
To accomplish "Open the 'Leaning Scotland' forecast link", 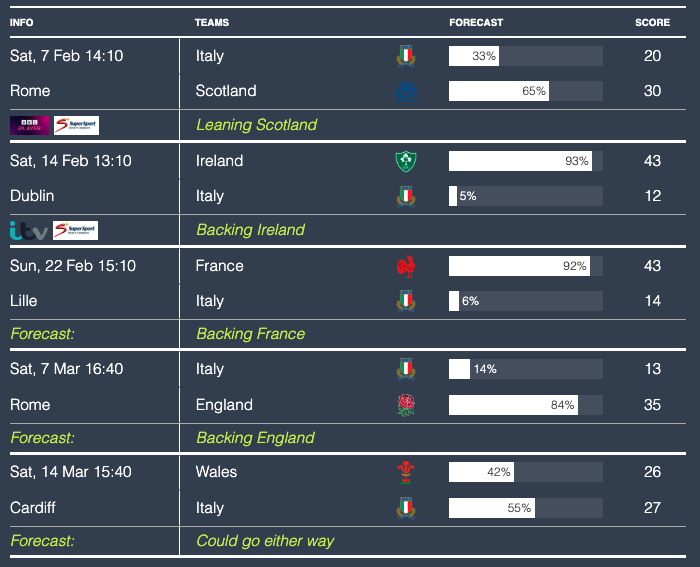I will (x=256, y=125).
